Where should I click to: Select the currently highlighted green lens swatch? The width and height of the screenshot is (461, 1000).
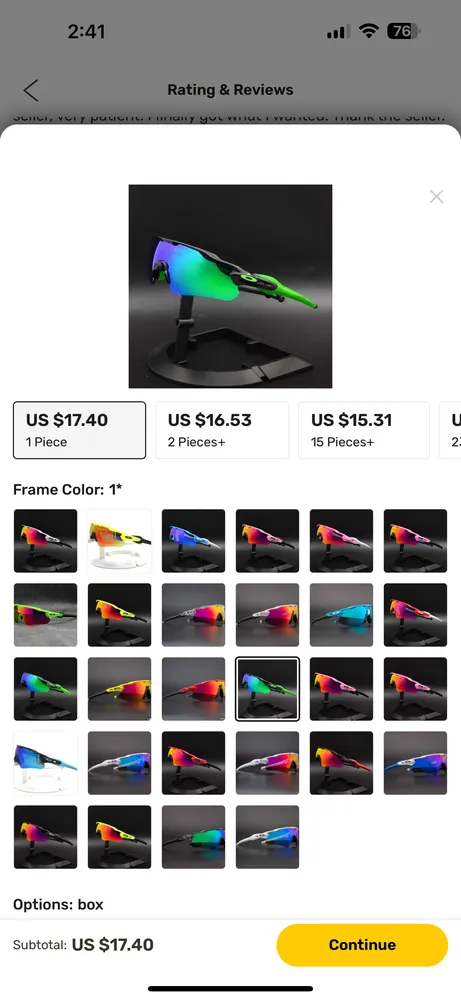click(267, 689)
